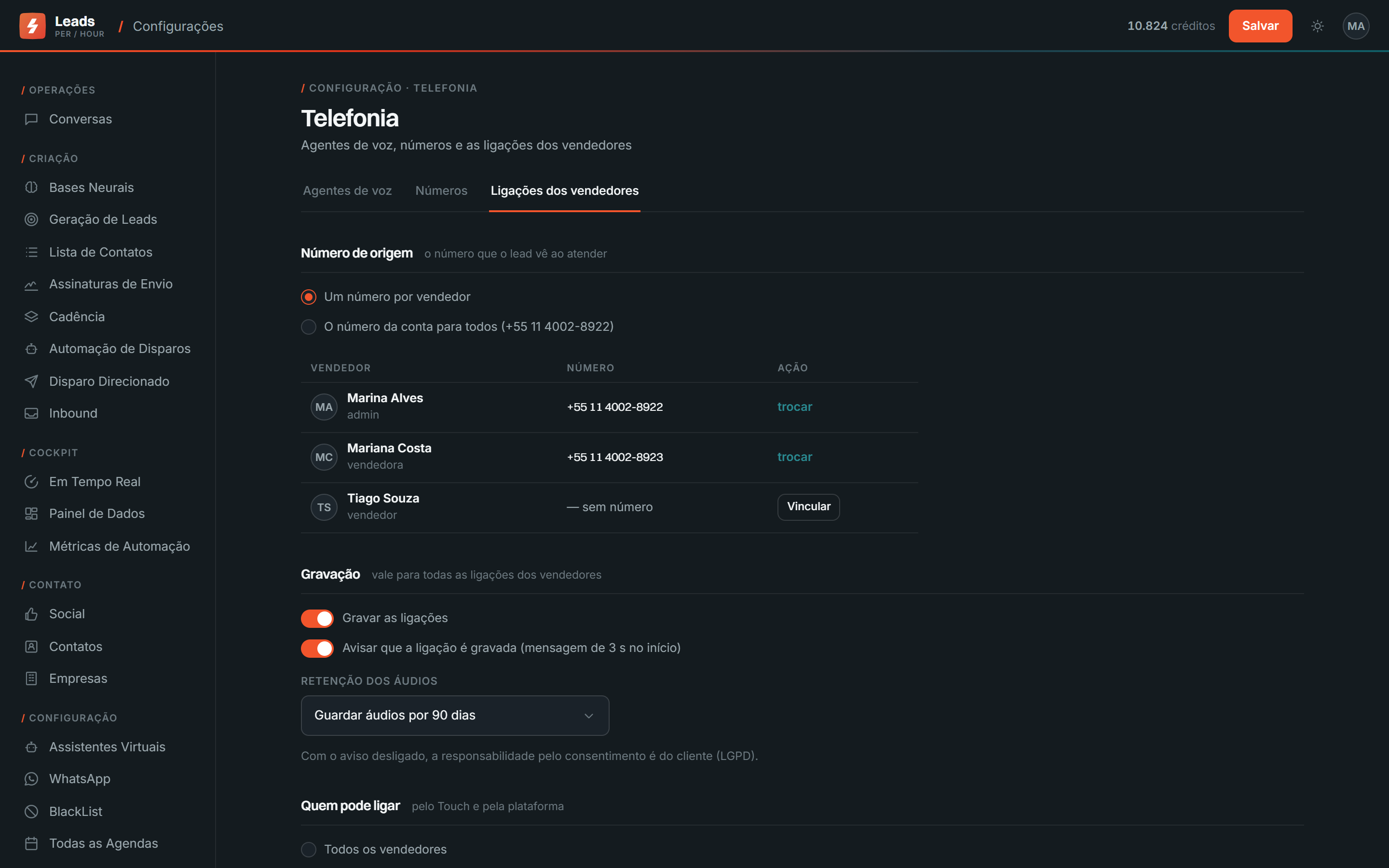Click the Bases Neurais brain icon
Viewport: 1389px width, 868px height.
click(x=31, y=188)
